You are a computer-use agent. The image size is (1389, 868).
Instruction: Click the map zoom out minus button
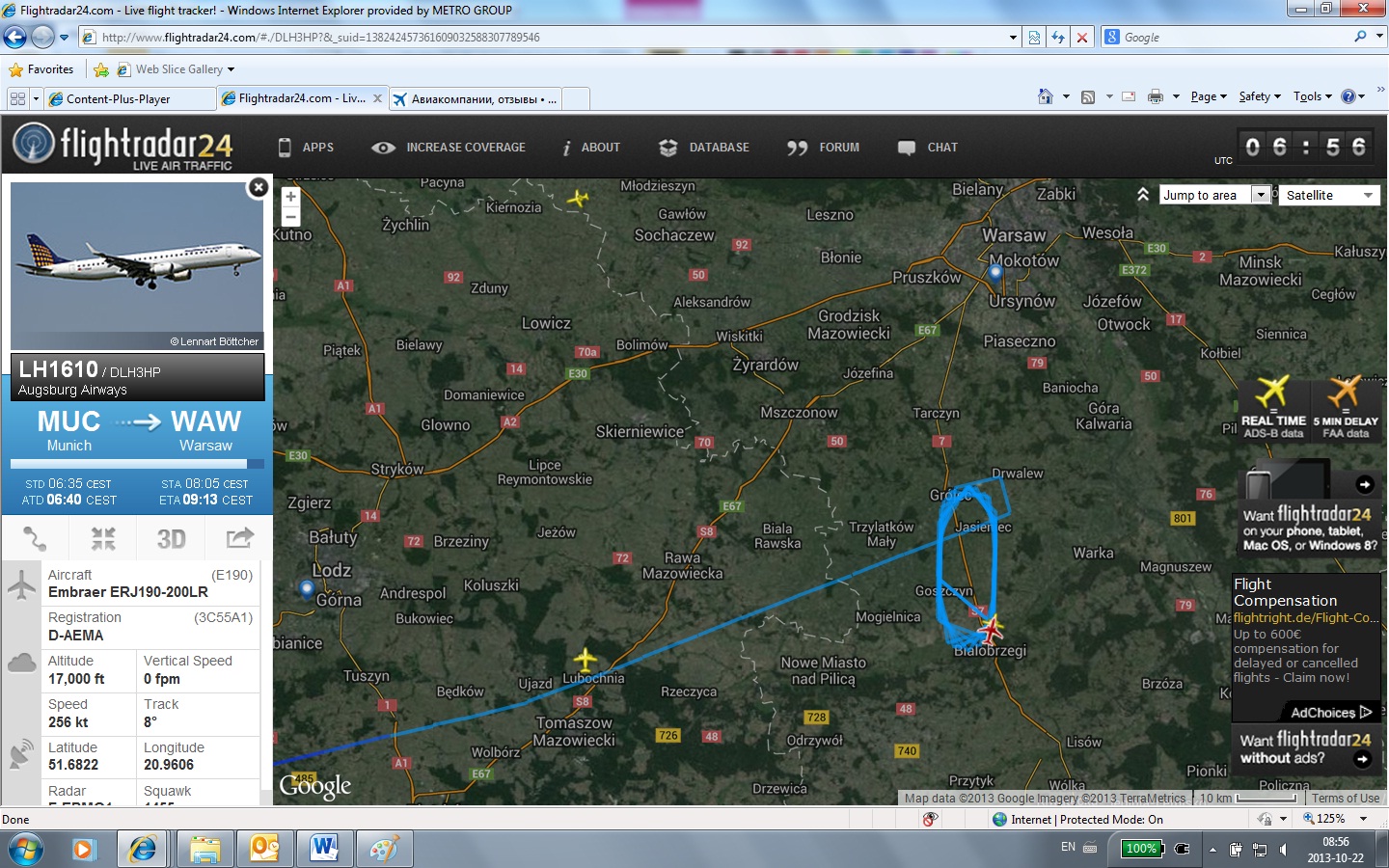click(x=290, y=217)
